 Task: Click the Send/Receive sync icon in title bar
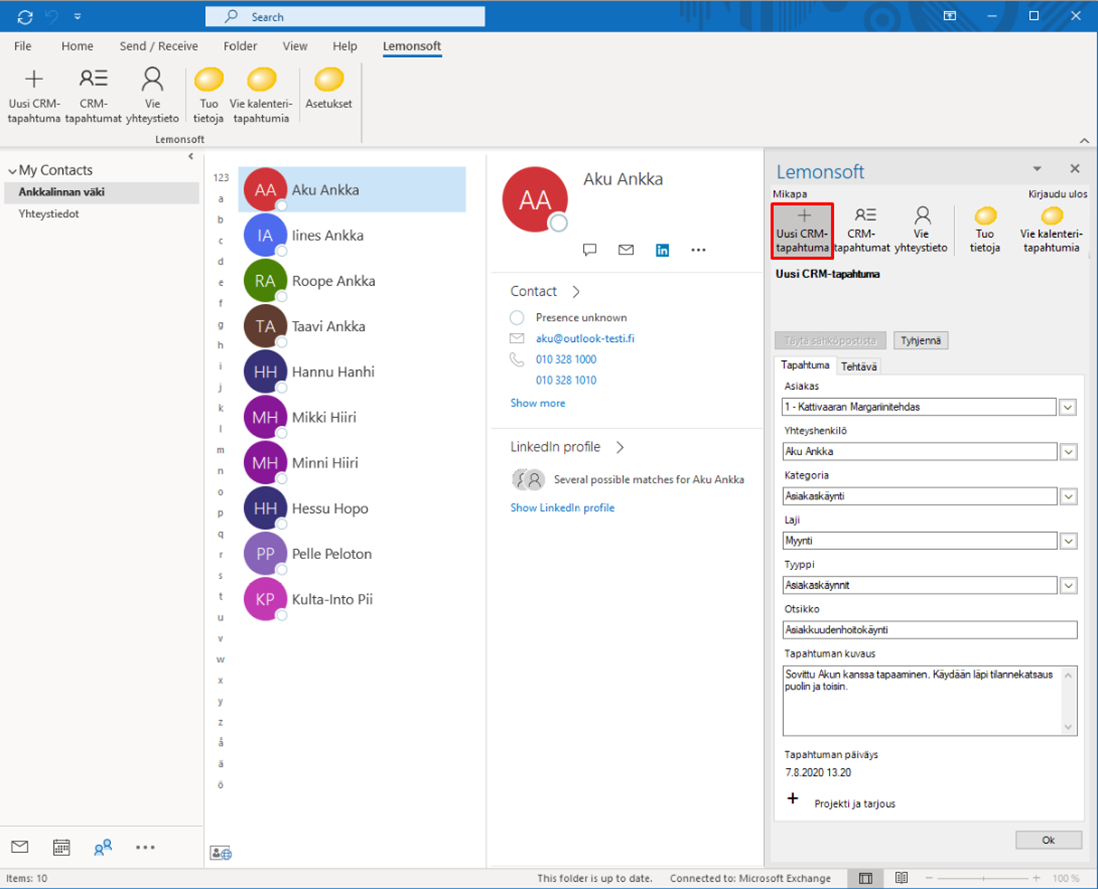(x=25, y=17)
